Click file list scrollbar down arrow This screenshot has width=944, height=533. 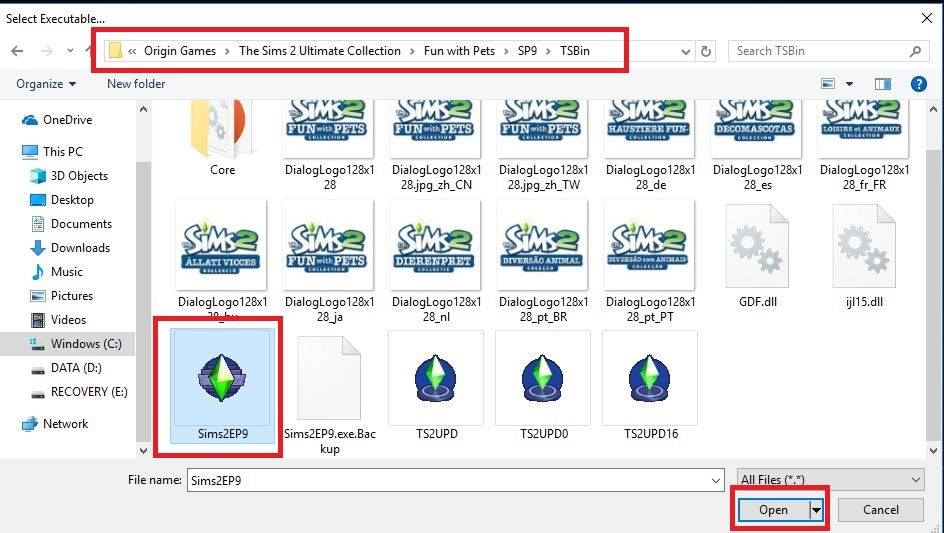(933, 450)
